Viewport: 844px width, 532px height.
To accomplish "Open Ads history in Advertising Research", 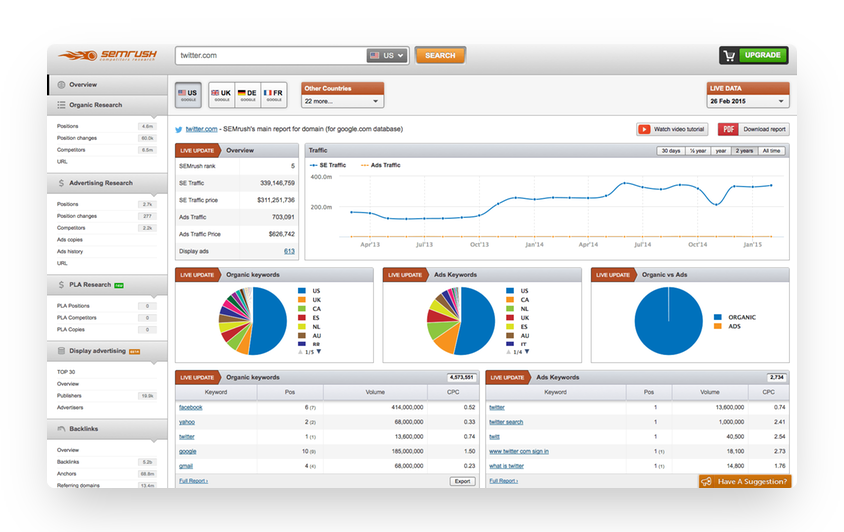I will coord(70,251).
